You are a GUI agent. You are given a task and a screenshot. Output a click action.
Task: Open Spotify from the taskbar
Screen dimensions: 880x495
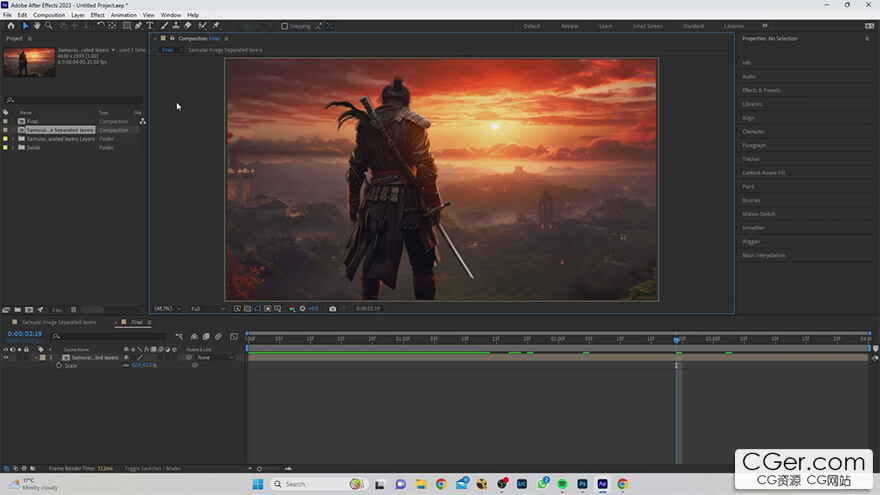point(562,484)
